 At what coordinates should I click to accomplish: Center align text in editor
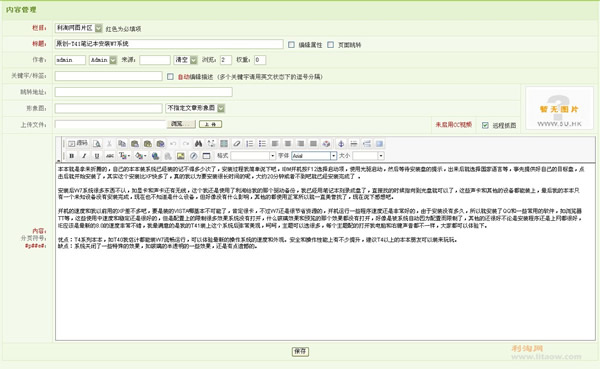288,144
